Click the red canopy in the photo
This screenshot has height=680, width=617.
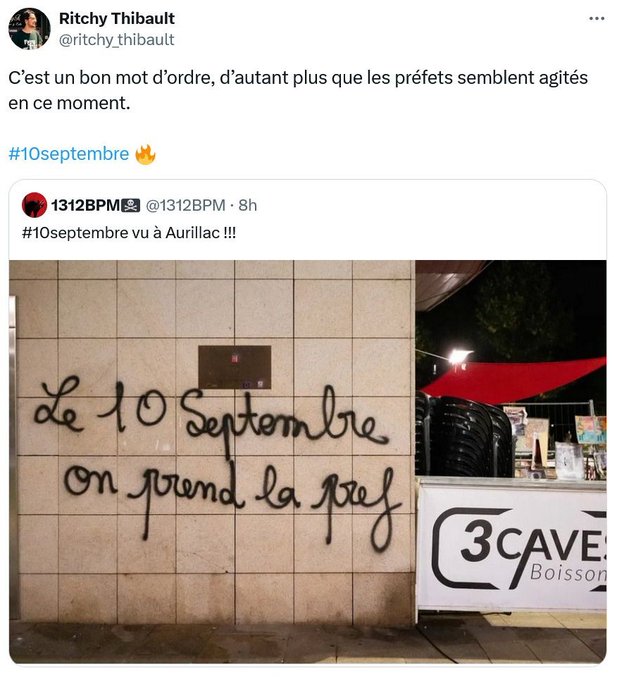coord(514,379)
